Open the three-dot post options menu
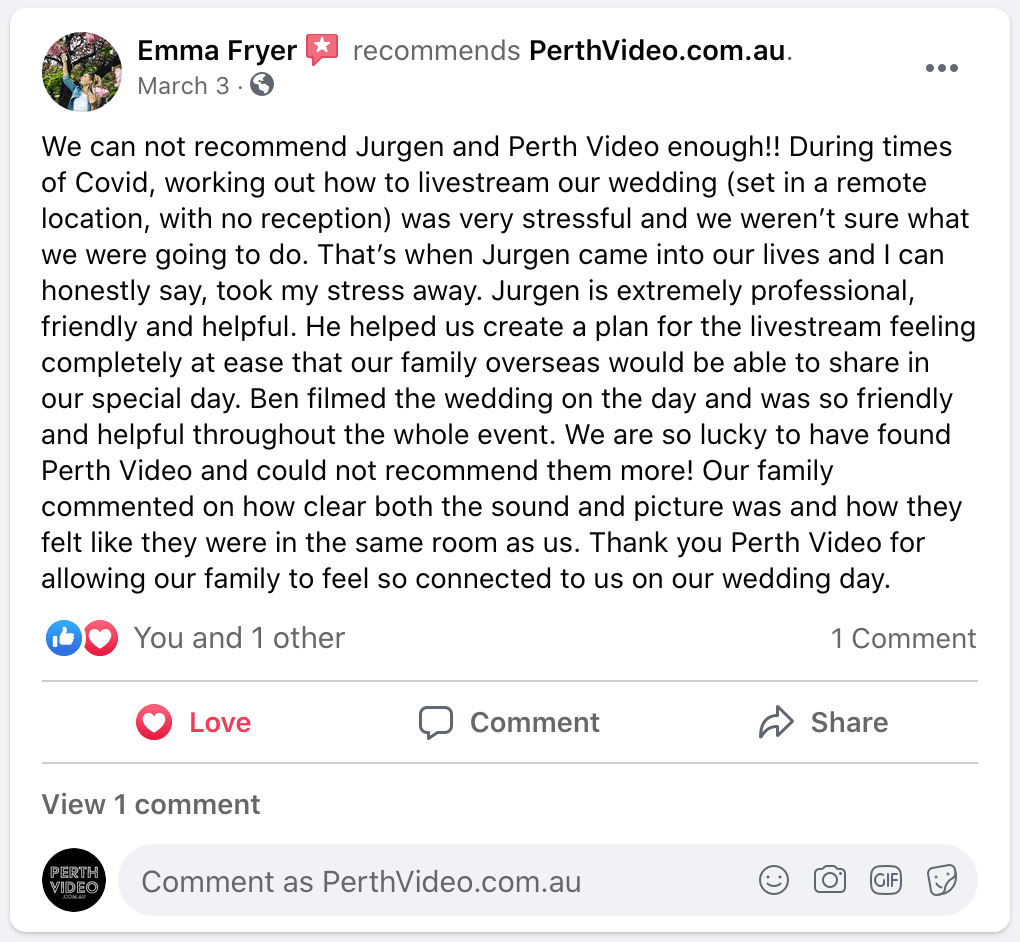Image resolution: width=1020 pixels, height=942 pixels. (942, 68)
